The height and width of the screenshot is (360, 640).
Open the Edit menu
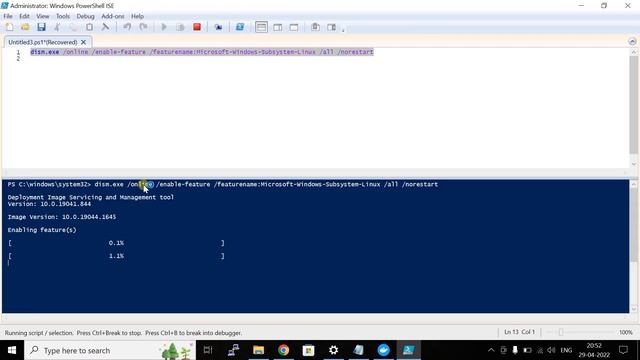(24, 16)
